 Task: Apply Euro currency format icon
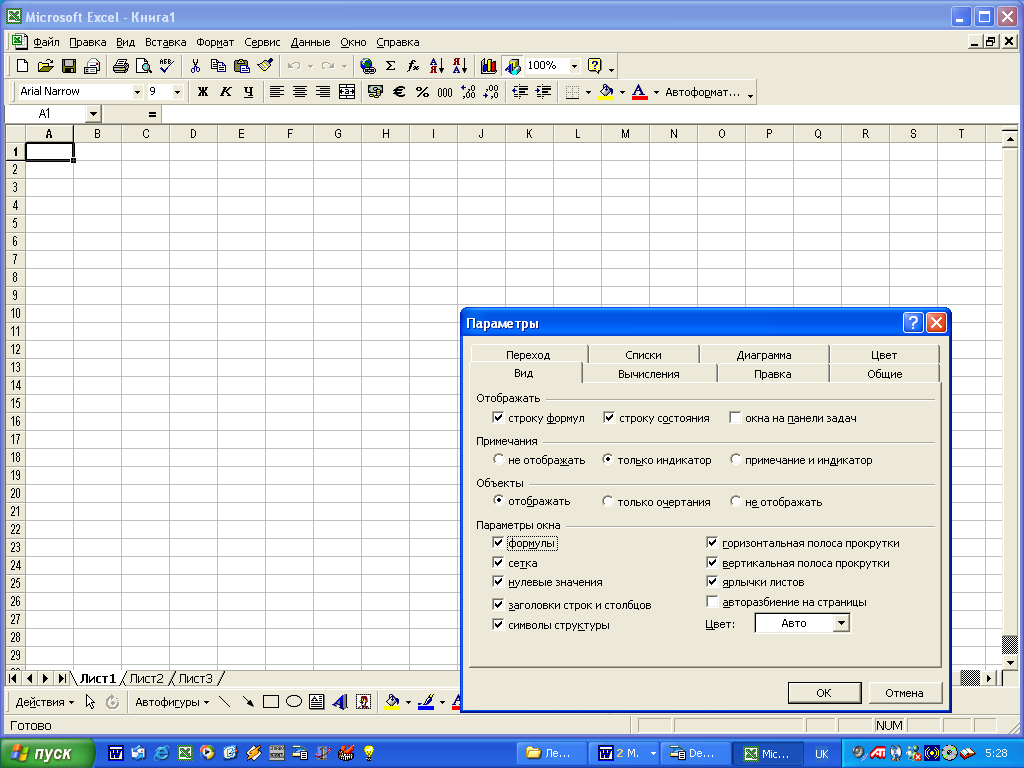click(x=399, y=92)
